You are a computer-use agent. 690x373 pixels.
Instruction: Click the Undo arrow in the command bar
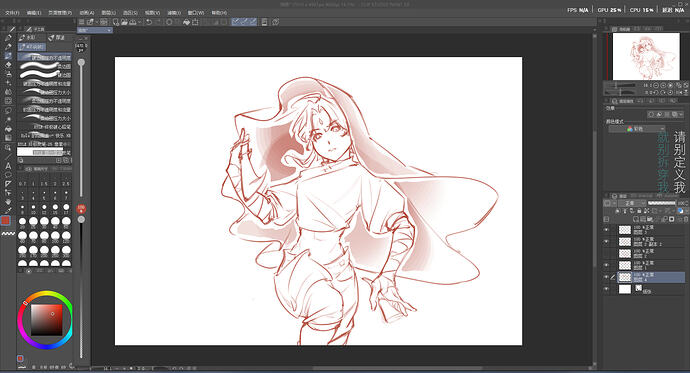tap(149, 22)
